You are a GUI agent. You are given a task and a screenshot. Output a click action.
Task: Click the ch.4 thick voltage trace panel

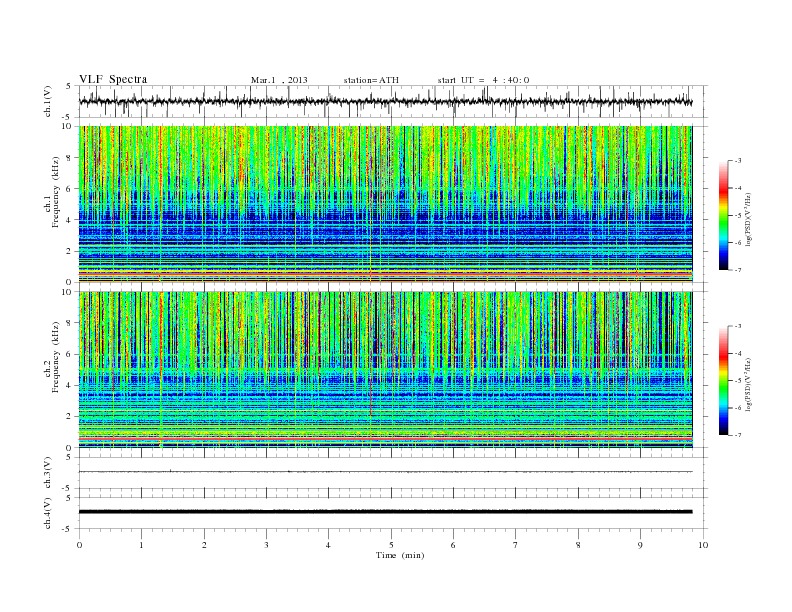tap(393, 513)
